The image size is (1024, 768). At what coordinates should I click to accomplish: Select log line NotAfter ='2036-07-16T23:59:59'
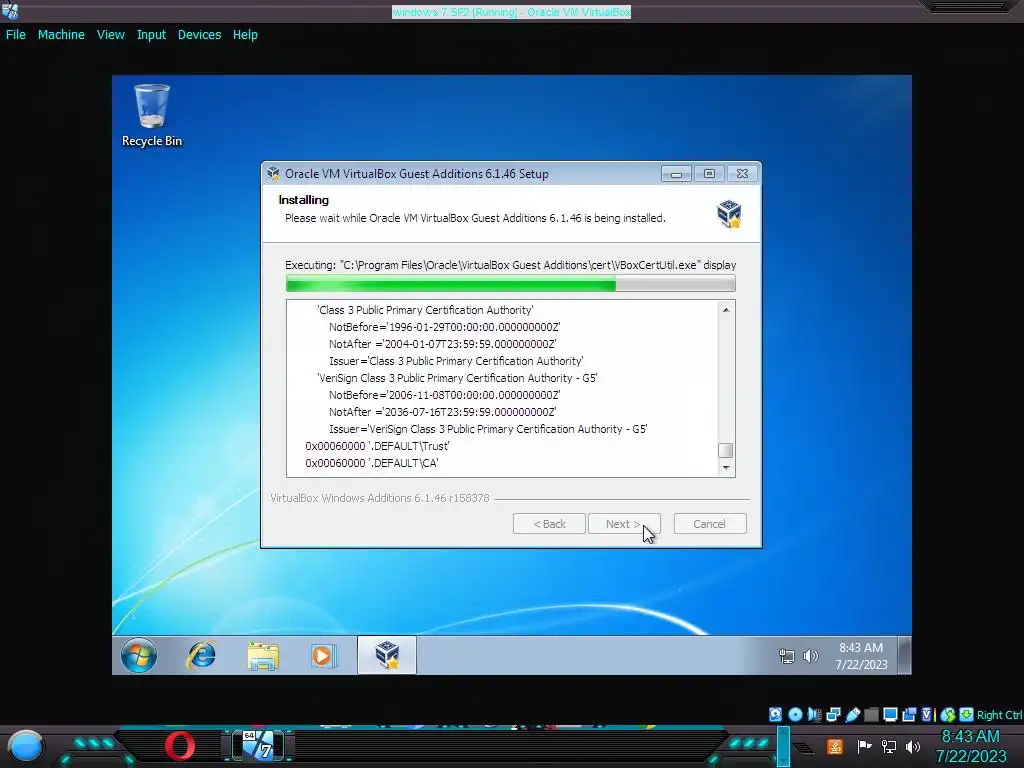(443, 412)
